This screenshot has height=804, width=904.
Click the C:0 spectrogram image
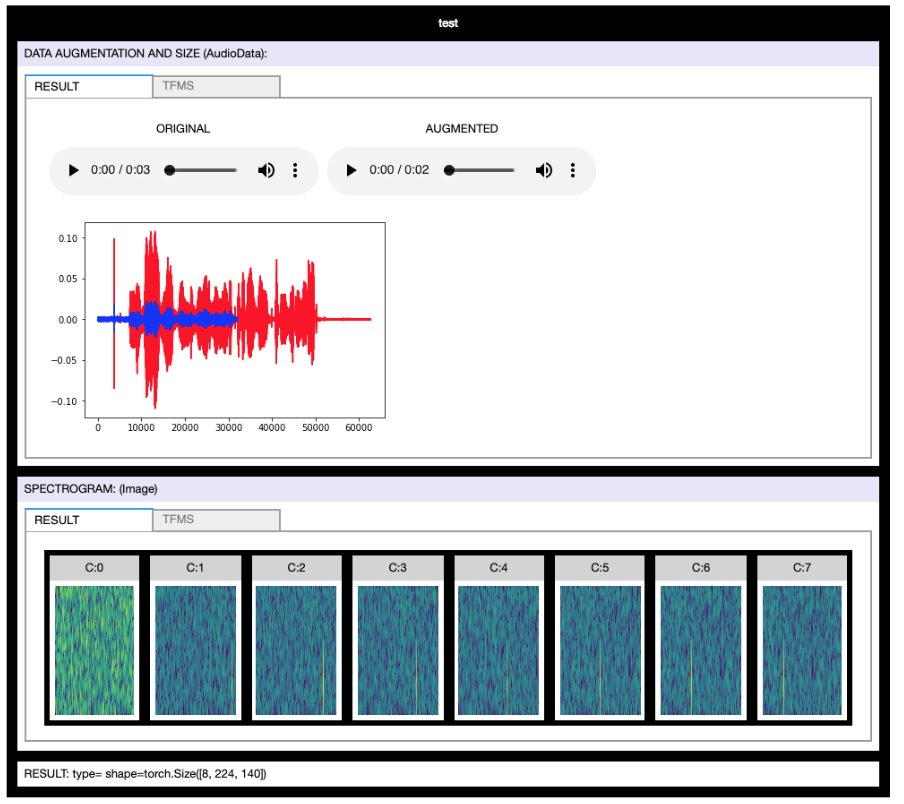(x=95, y=650)
